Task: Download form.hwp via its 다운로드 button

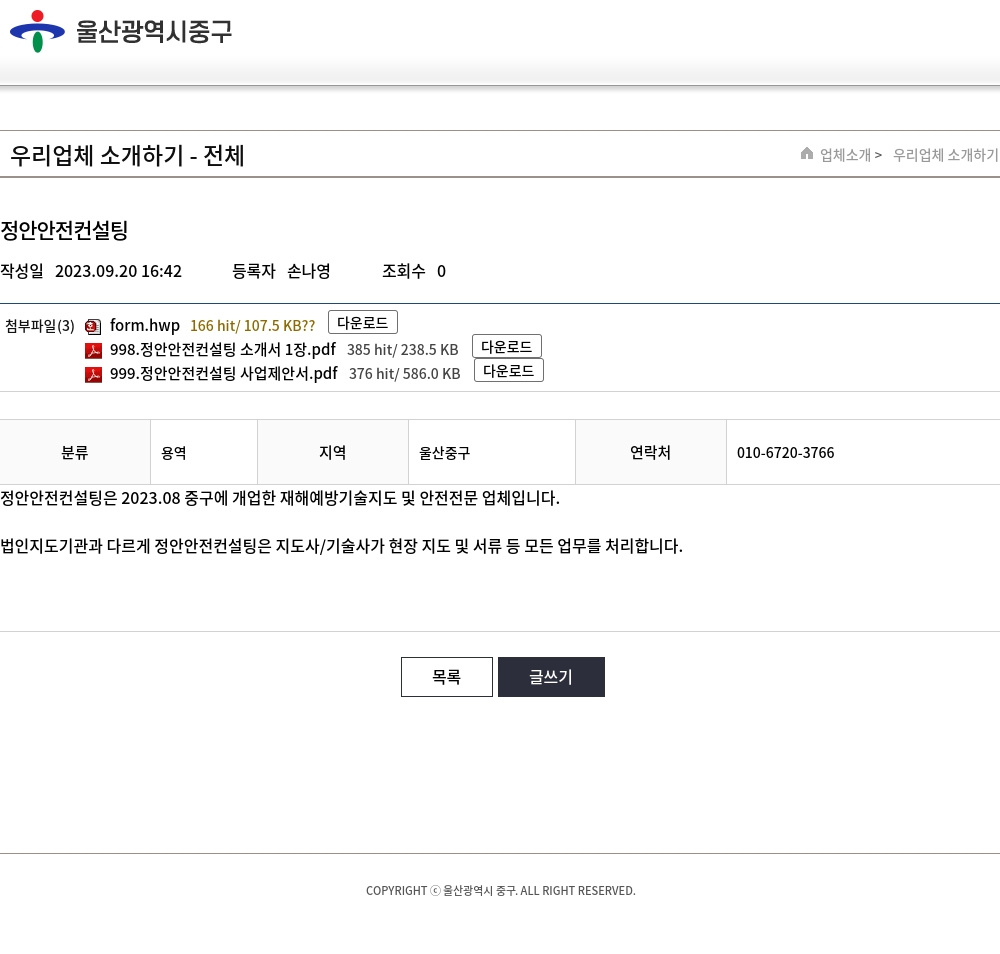Action: click(363, 322)
